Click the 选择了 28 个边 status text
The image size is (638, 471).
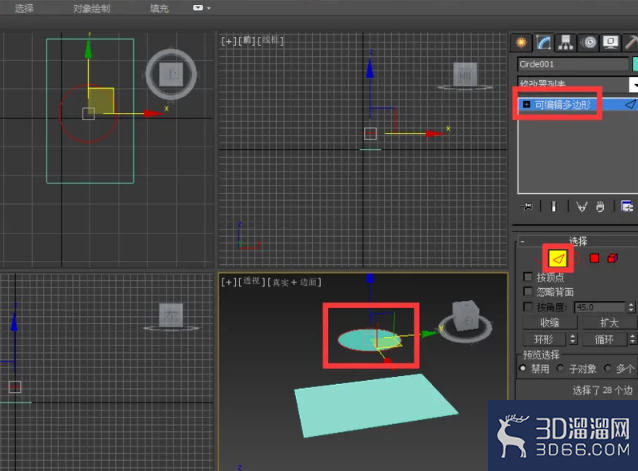(603, 390)
